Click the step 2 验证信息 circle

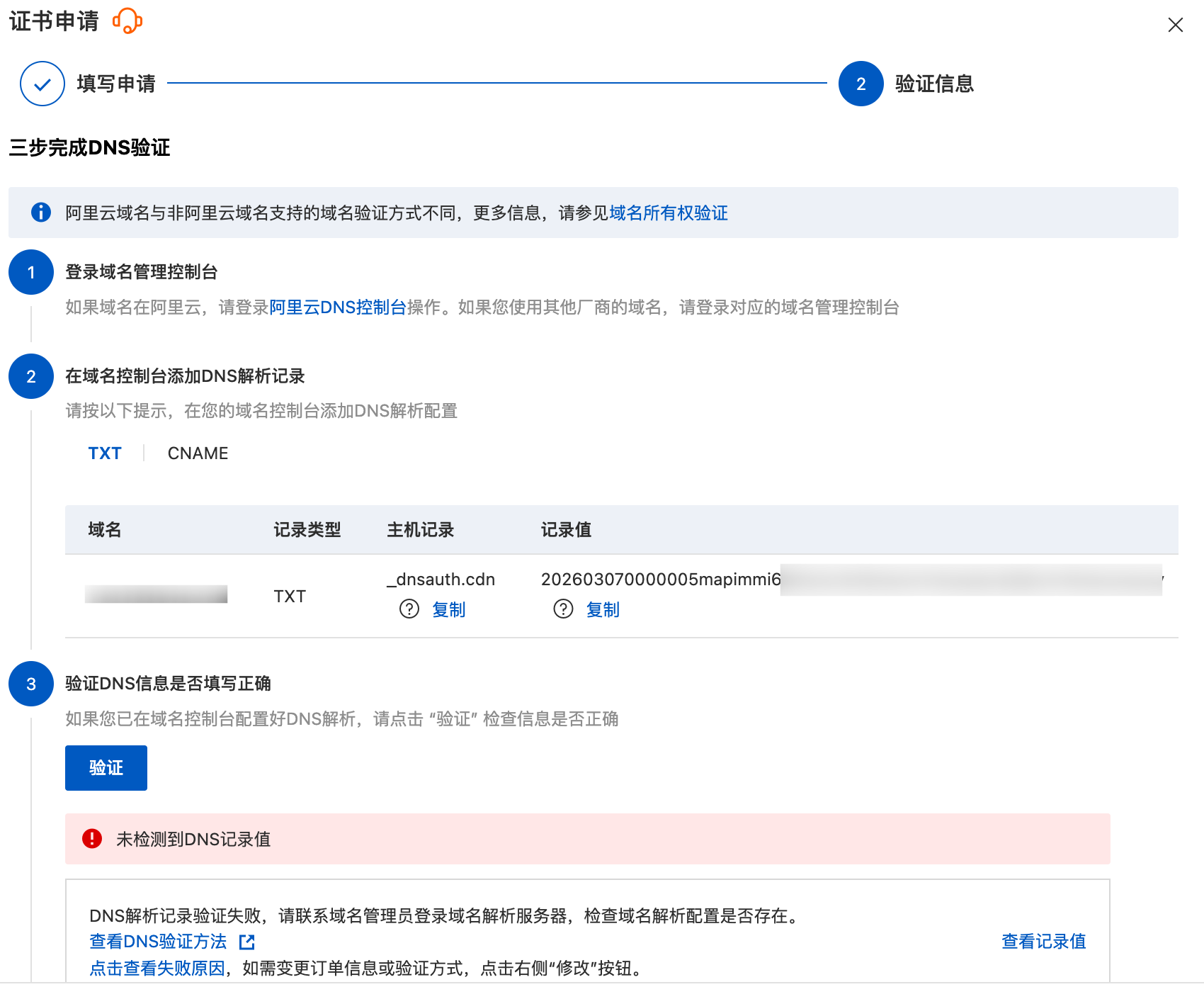click(861, 84)
